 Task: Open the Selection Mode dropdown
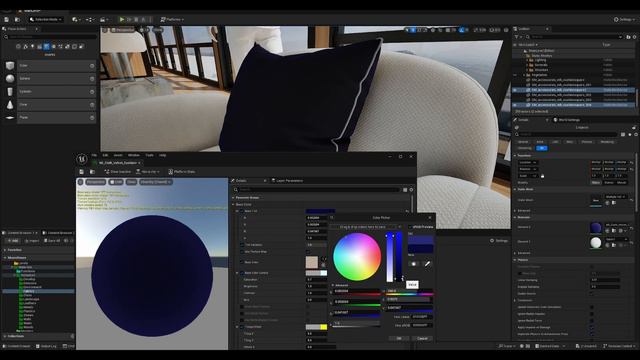[x=46, y=19]
